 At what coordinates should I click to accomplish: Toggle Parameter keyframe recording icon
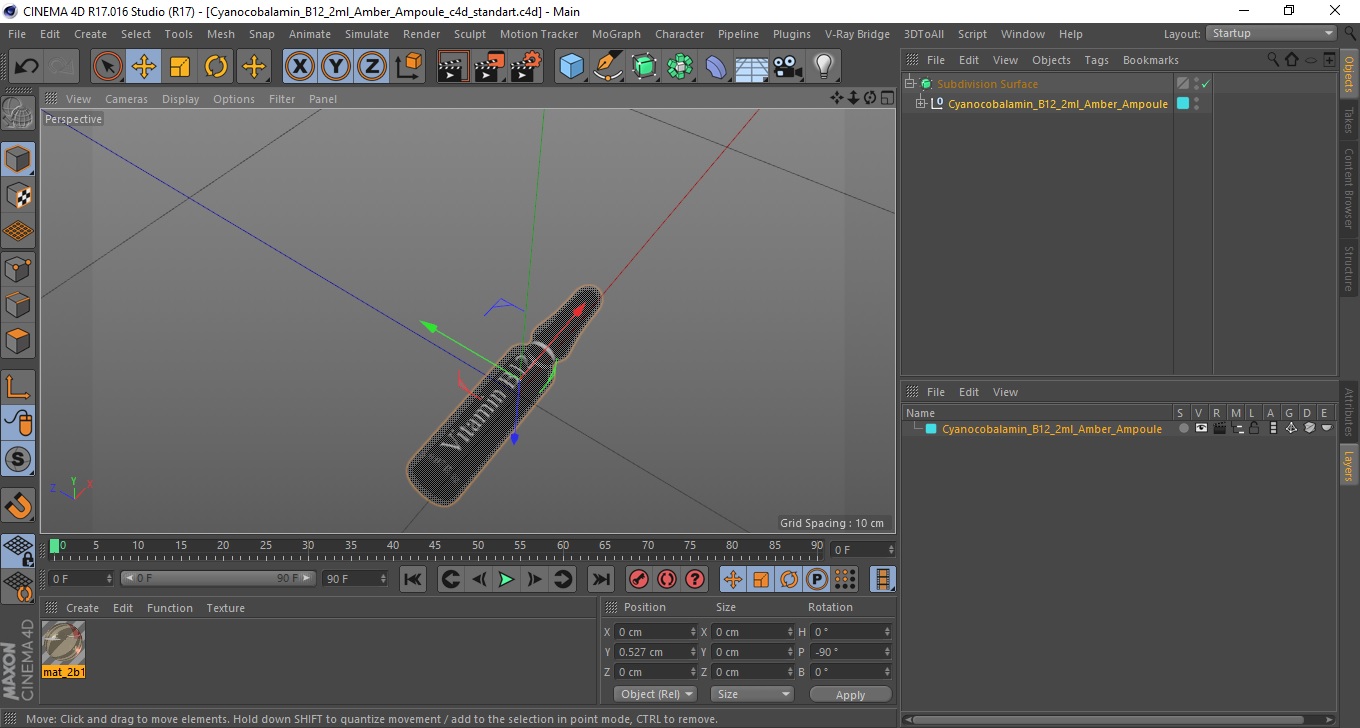click(x=817, y=579)
